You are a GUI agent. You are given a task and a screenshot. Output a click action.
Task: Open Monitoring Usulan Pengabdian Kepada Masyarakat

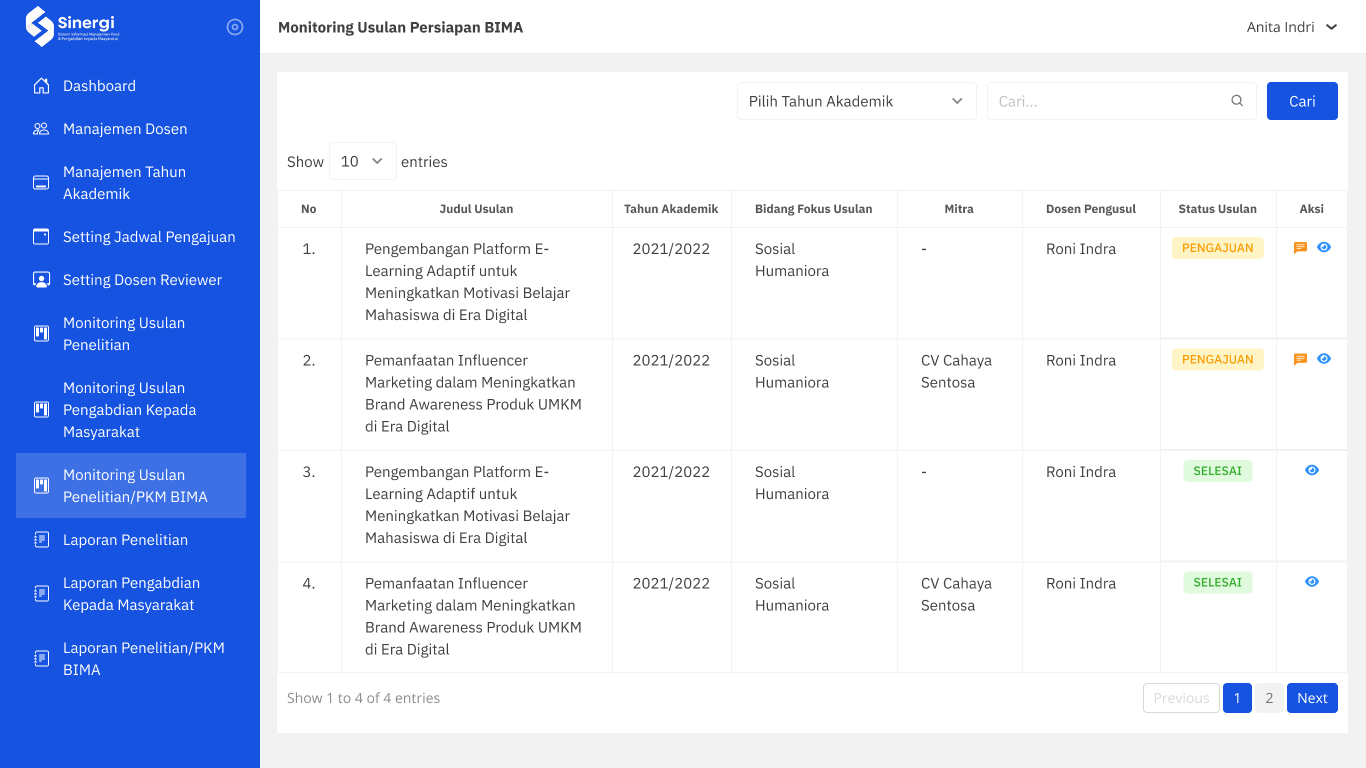(131, 410)
